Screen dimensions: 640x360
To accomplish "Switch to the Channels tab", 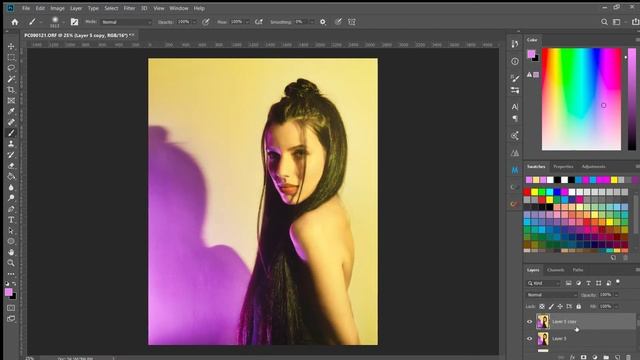I will [x=555, y=270].
